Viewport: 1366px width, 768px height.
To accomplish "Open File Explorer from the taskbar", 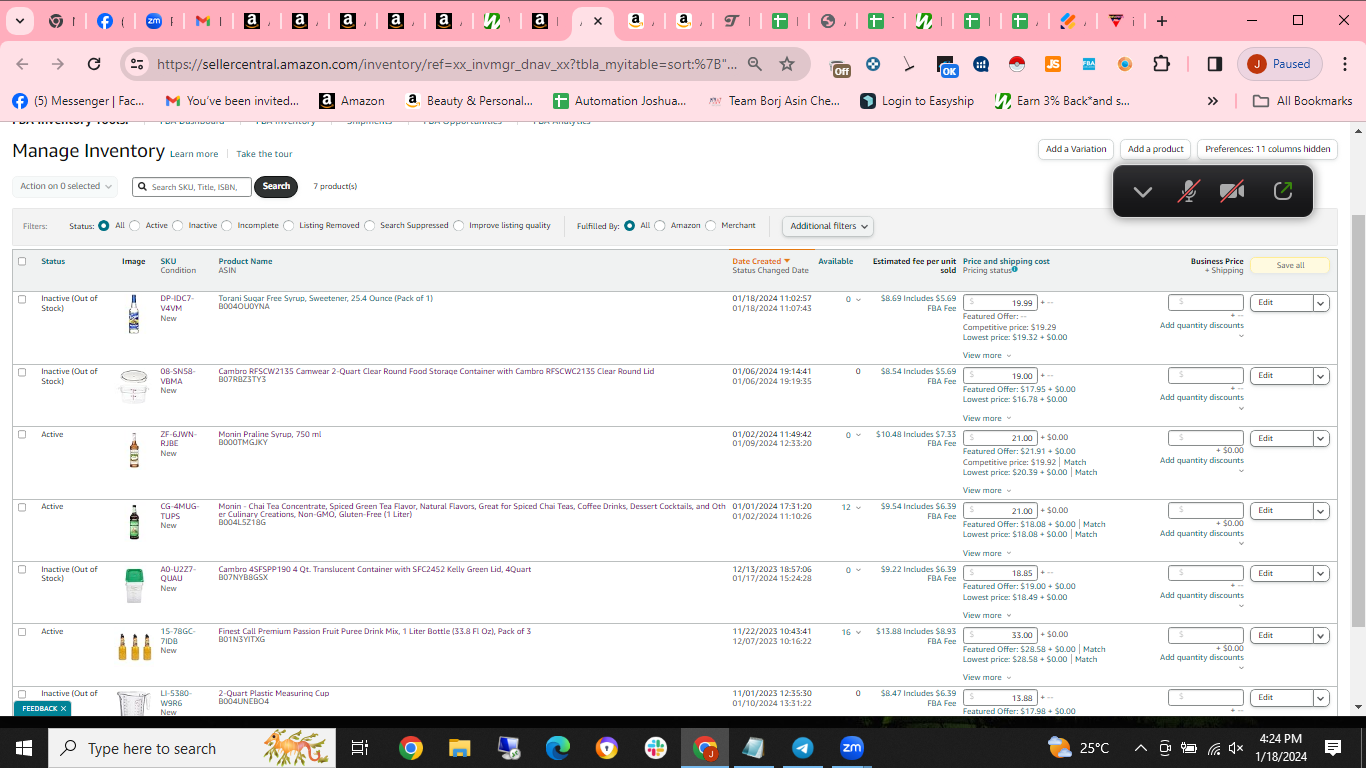I will [459, 748].
